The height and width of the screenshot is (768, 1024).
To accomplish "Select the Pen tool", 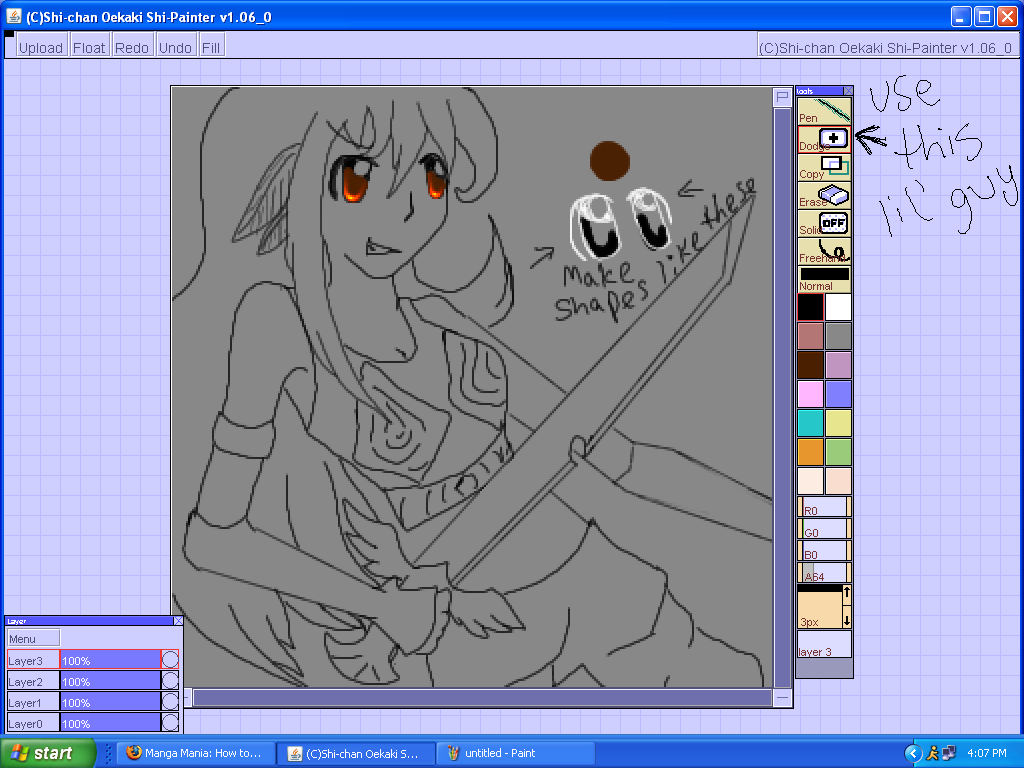I will (x=824, y=111).
